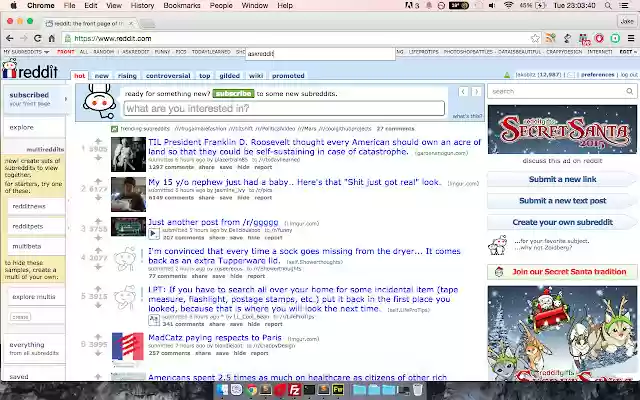Screen dimensions: 640x400
Task: Downvote the 15 y/o nephew post
Action: pyautogui.click(x=98, y=197)
